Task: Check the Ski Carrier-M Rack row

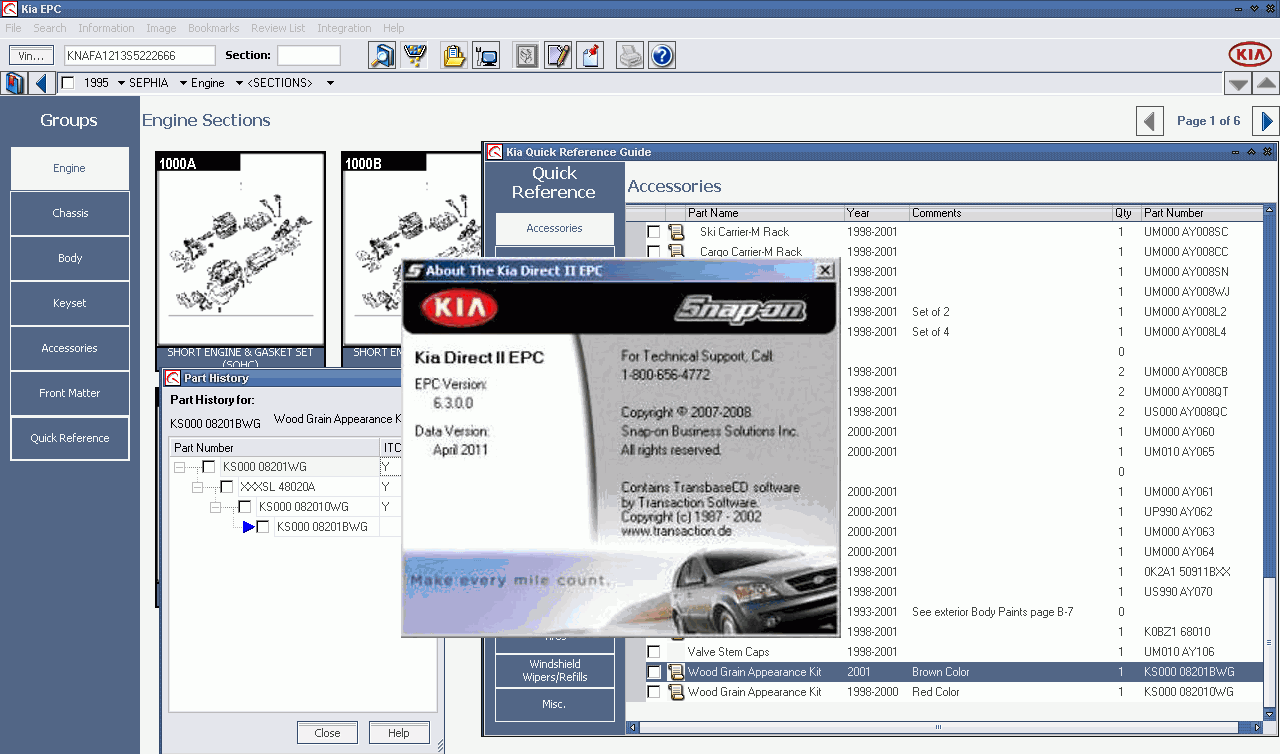Action: 654,232
